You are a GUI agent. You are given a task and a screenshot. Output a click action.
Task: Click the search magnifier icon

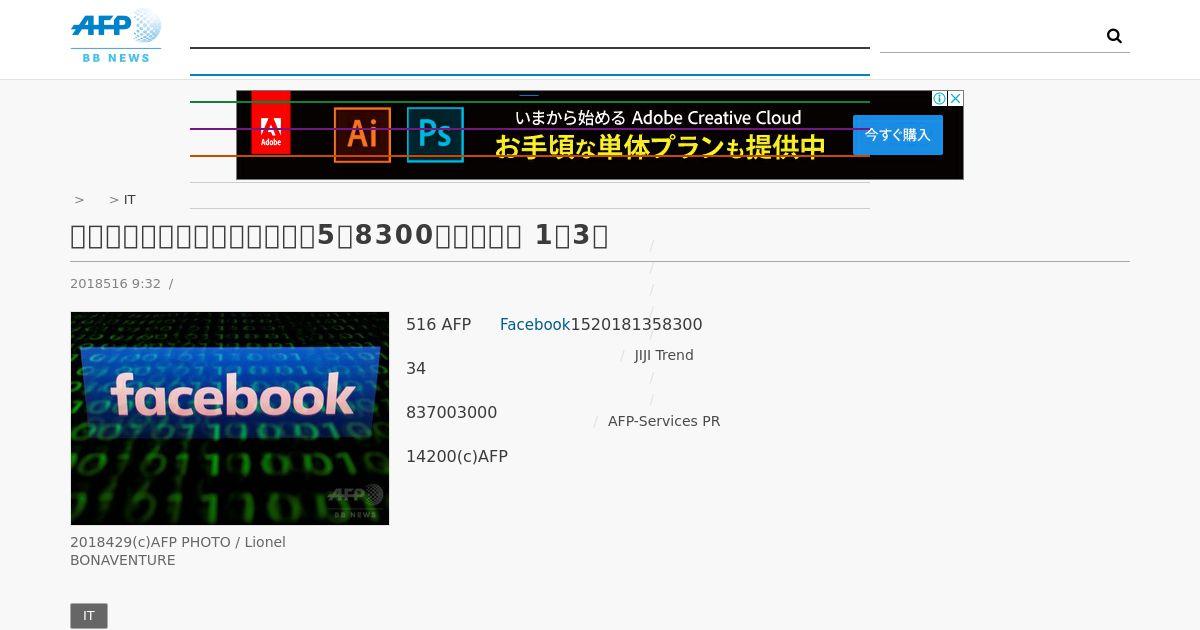pos(1114,36)
